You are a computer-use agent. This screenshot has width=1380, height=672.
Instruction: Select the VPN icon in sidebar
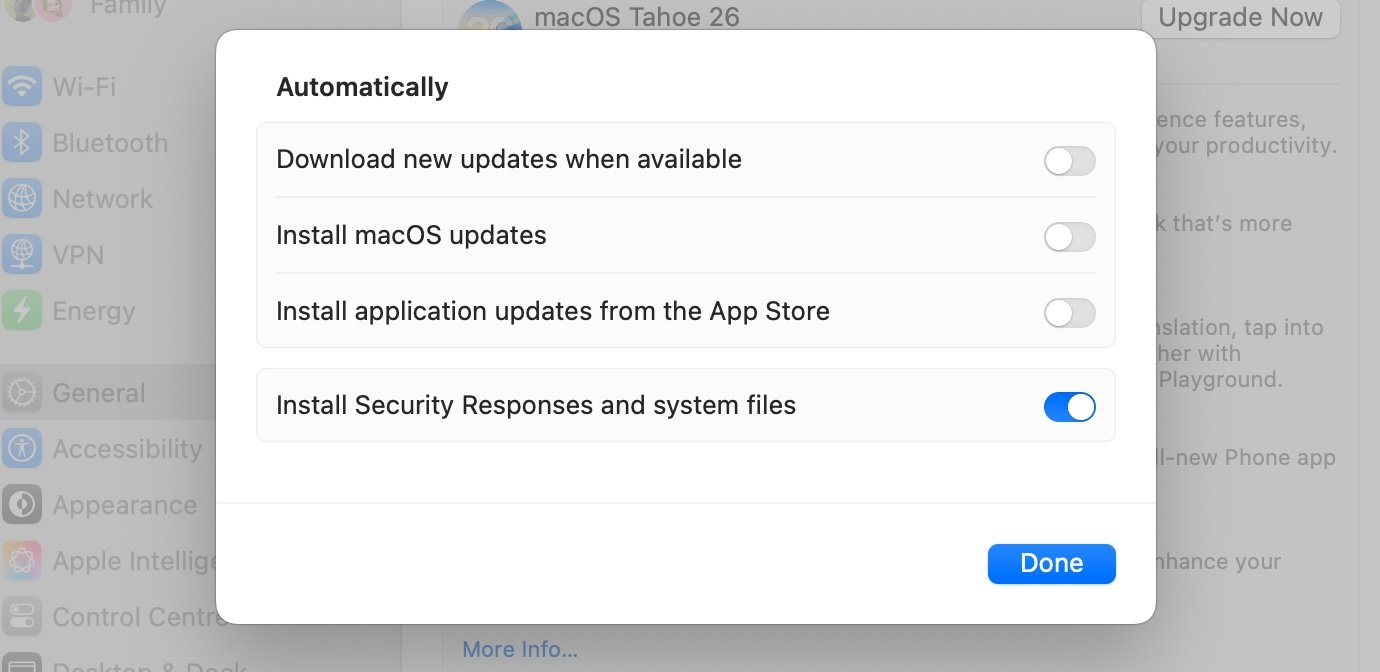click(21, 255)
